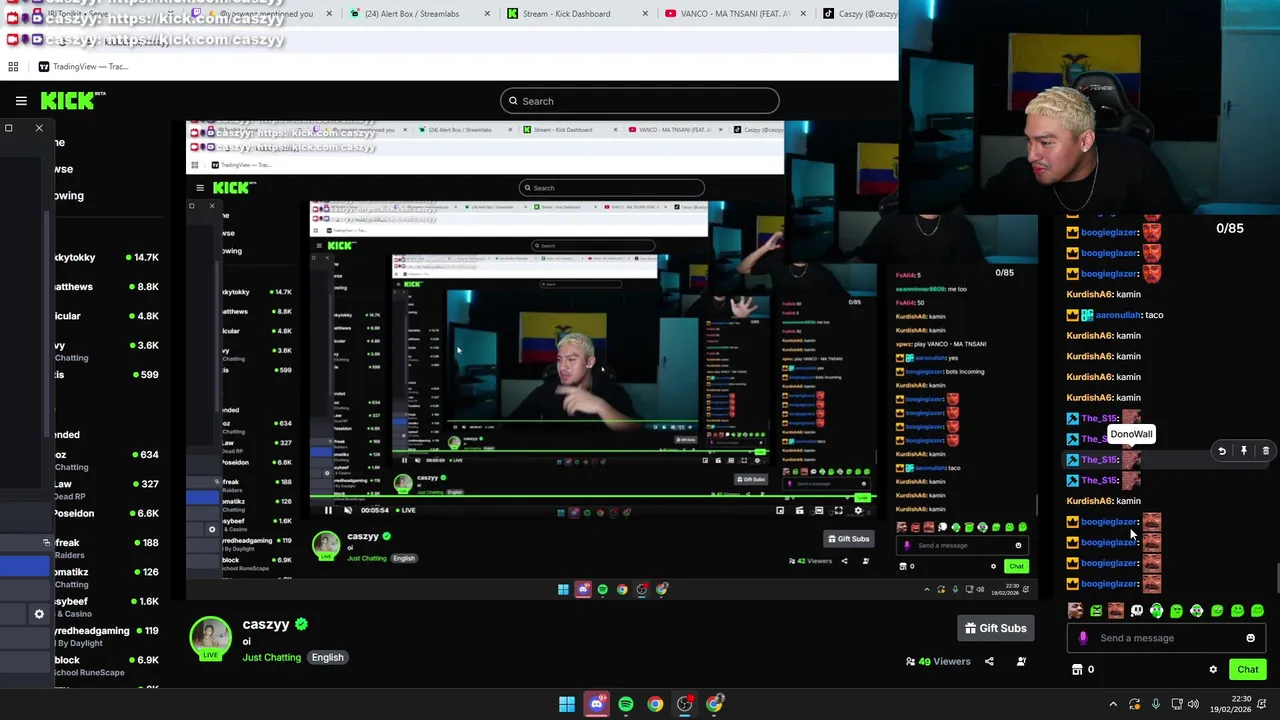The image size is (1280, 720).
Task: Open Google Chrome from the taskbar
Action: tap(655, 704)
